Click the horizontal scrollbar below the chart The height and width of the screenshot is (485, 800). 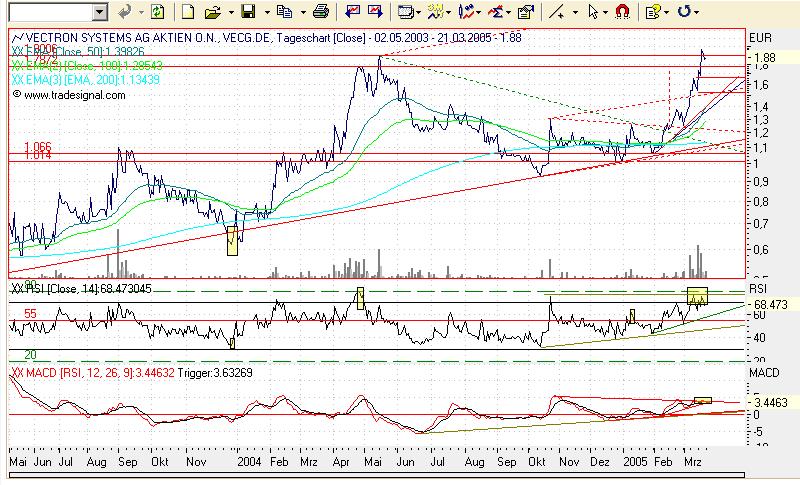pyautogui.click(x=377, y=475)
